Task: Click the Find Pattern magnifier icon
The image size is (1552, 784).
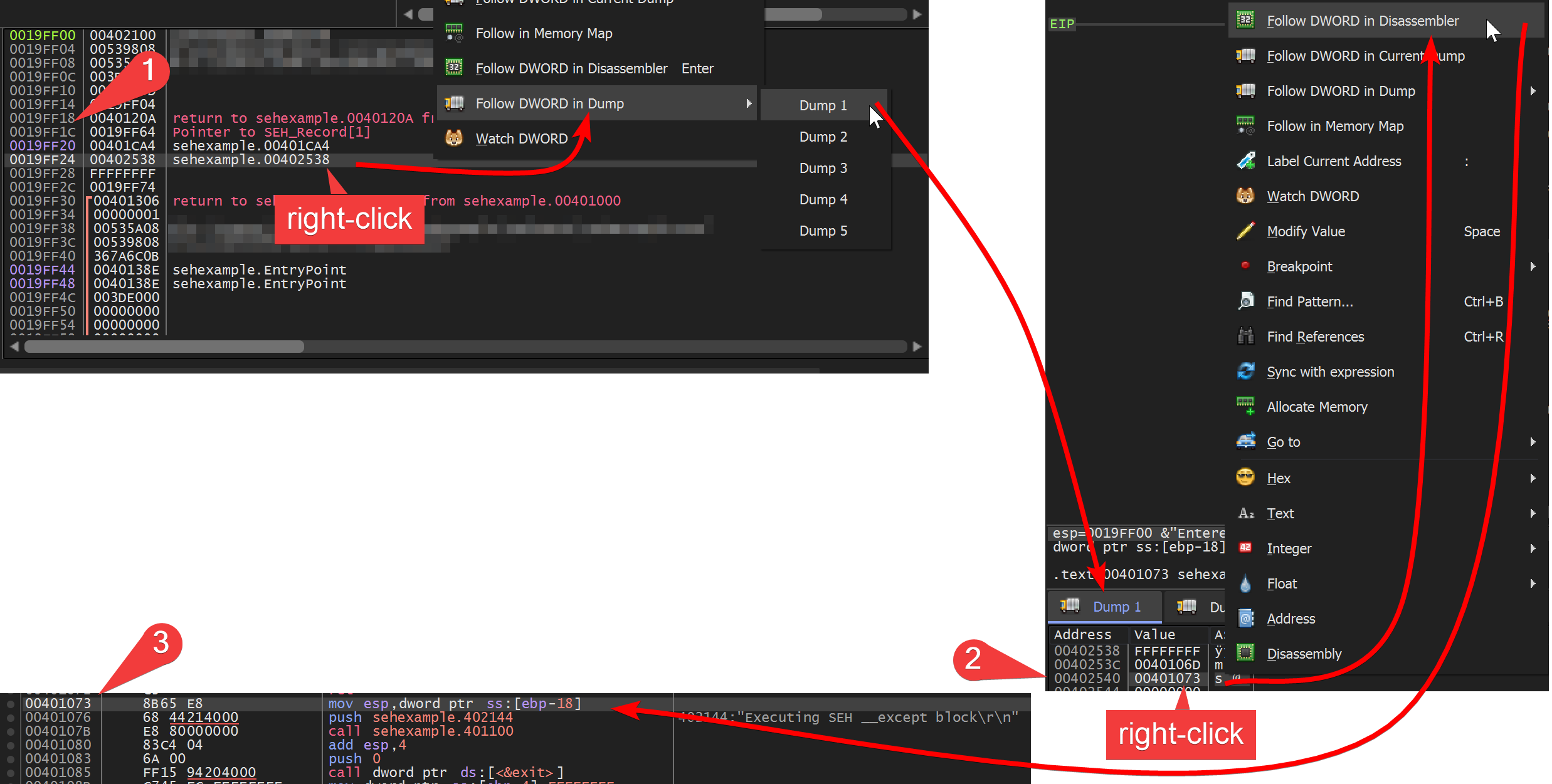Action: tap(1245, 301)
